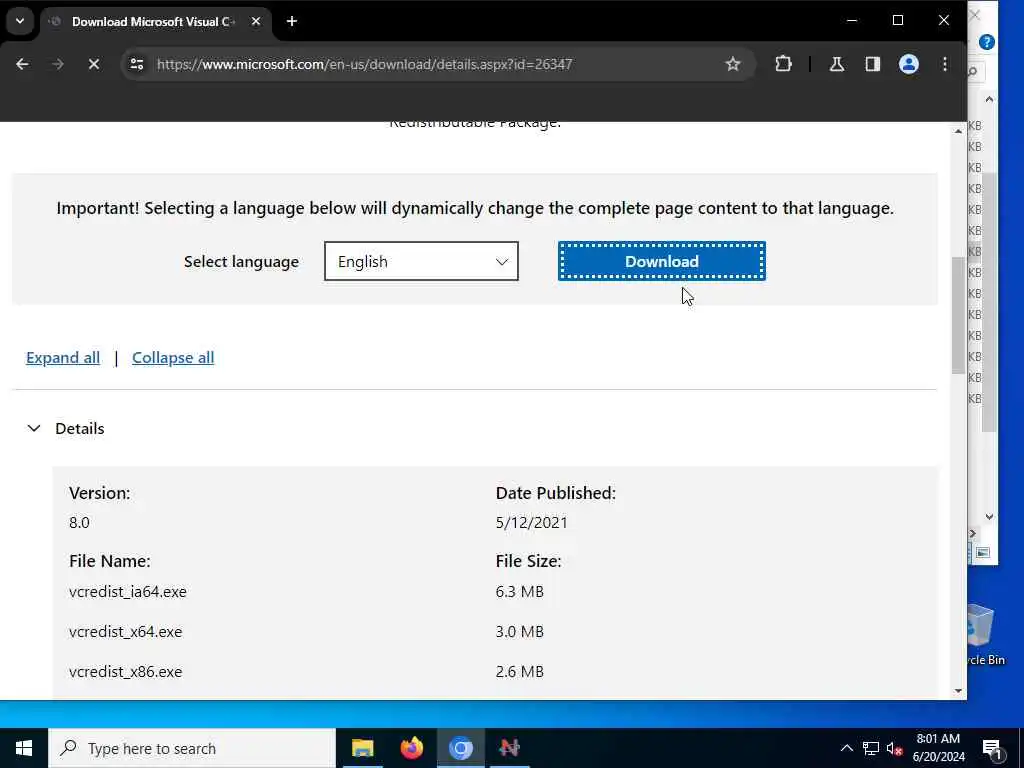Open Chrome Labs flask icon
Image resolution: width=1024 pixels, height=768 pixels.
pyautogui.click(x=837, y=64)
